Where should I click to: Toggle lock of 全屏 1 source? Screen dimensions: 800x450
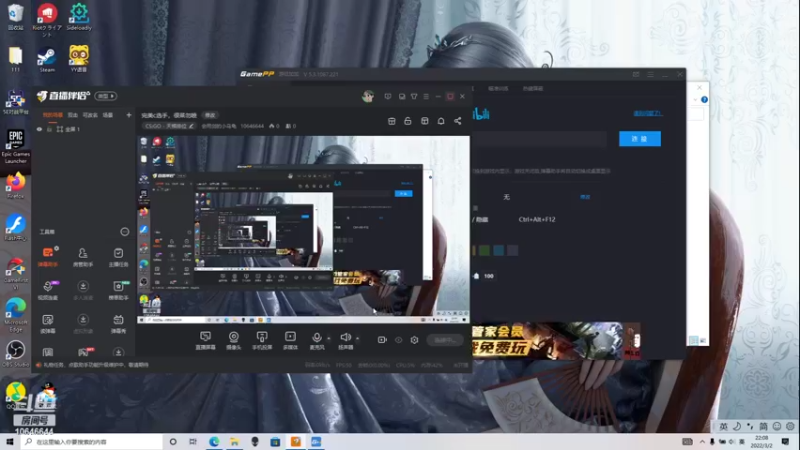tap(49, 130)
